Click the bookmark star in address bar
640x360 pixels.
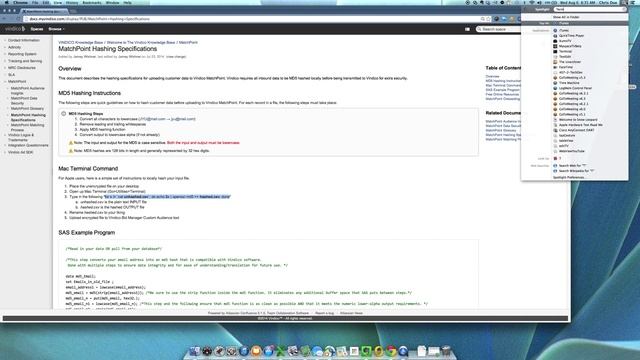pyautogui.click(x=489, y=19)
